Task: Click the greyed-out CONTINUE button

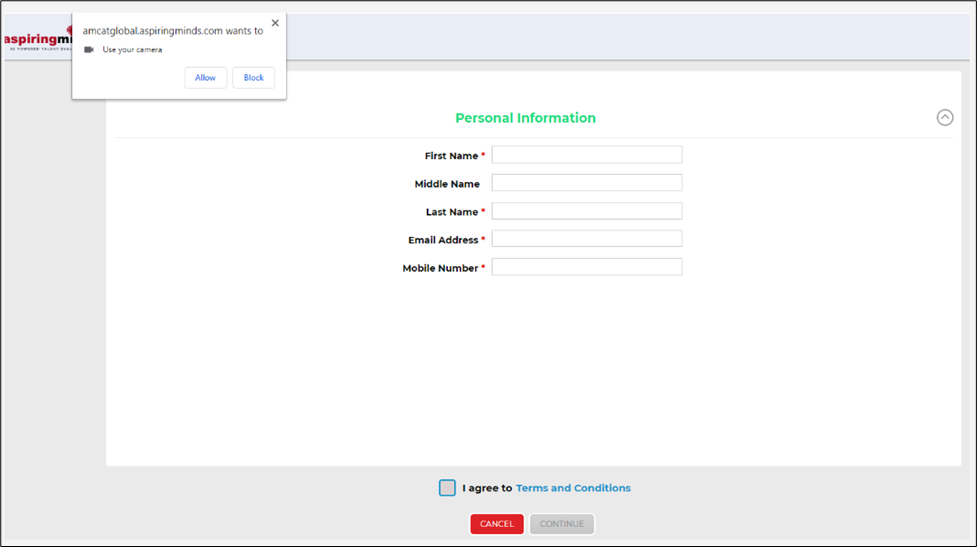Action: point(562,524)
